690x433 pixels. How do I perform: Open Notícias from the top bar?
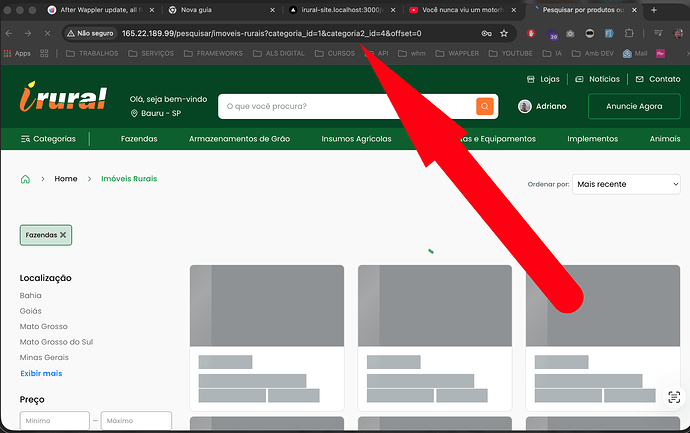(604, 79)
